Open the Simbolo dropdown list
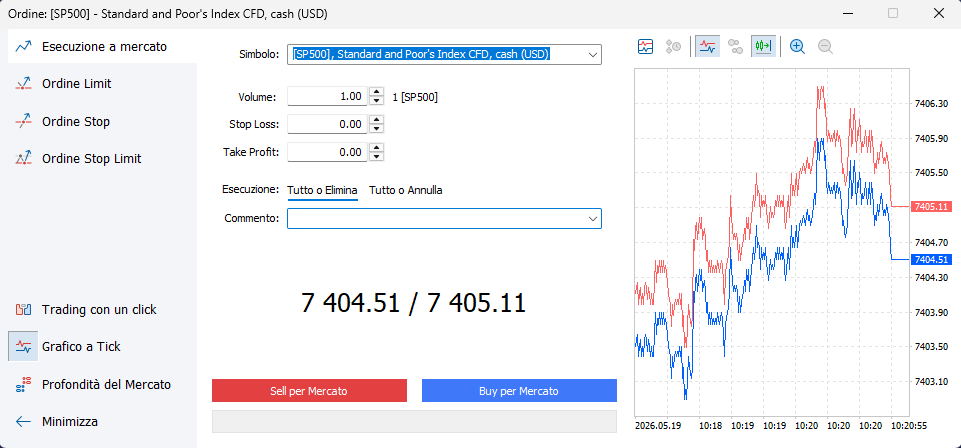 click(x=593, y=55)
